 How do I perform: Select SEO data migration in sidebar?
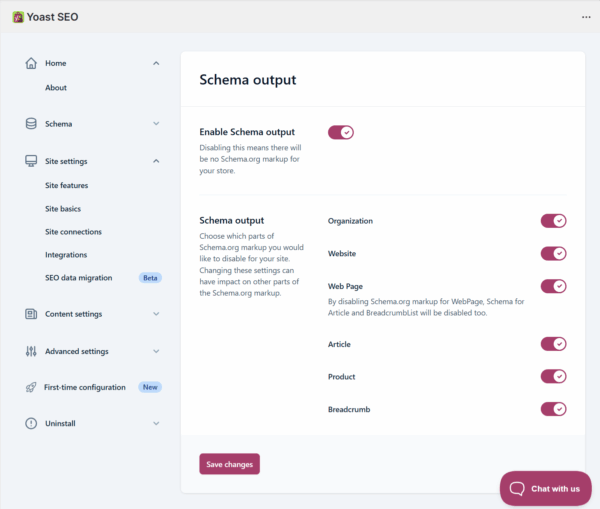(79, 278)
